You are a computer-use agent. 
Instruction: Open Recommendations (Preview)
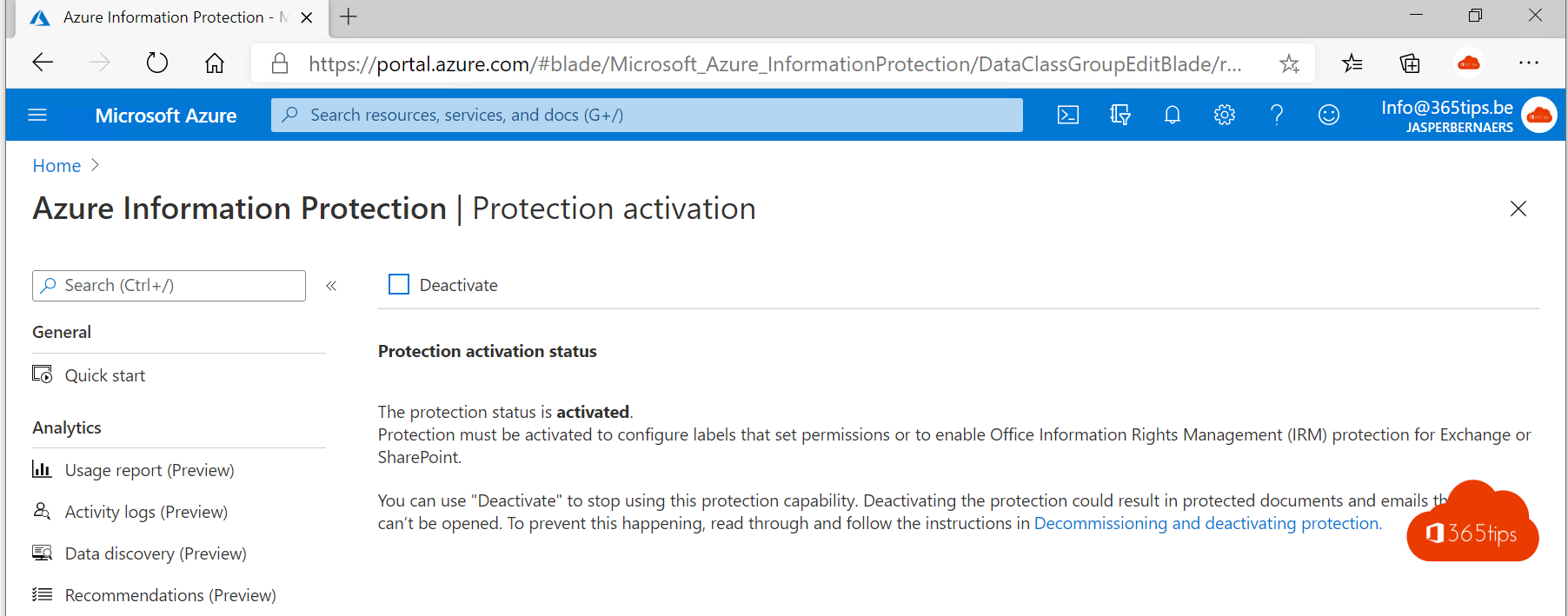coord(170,595)
